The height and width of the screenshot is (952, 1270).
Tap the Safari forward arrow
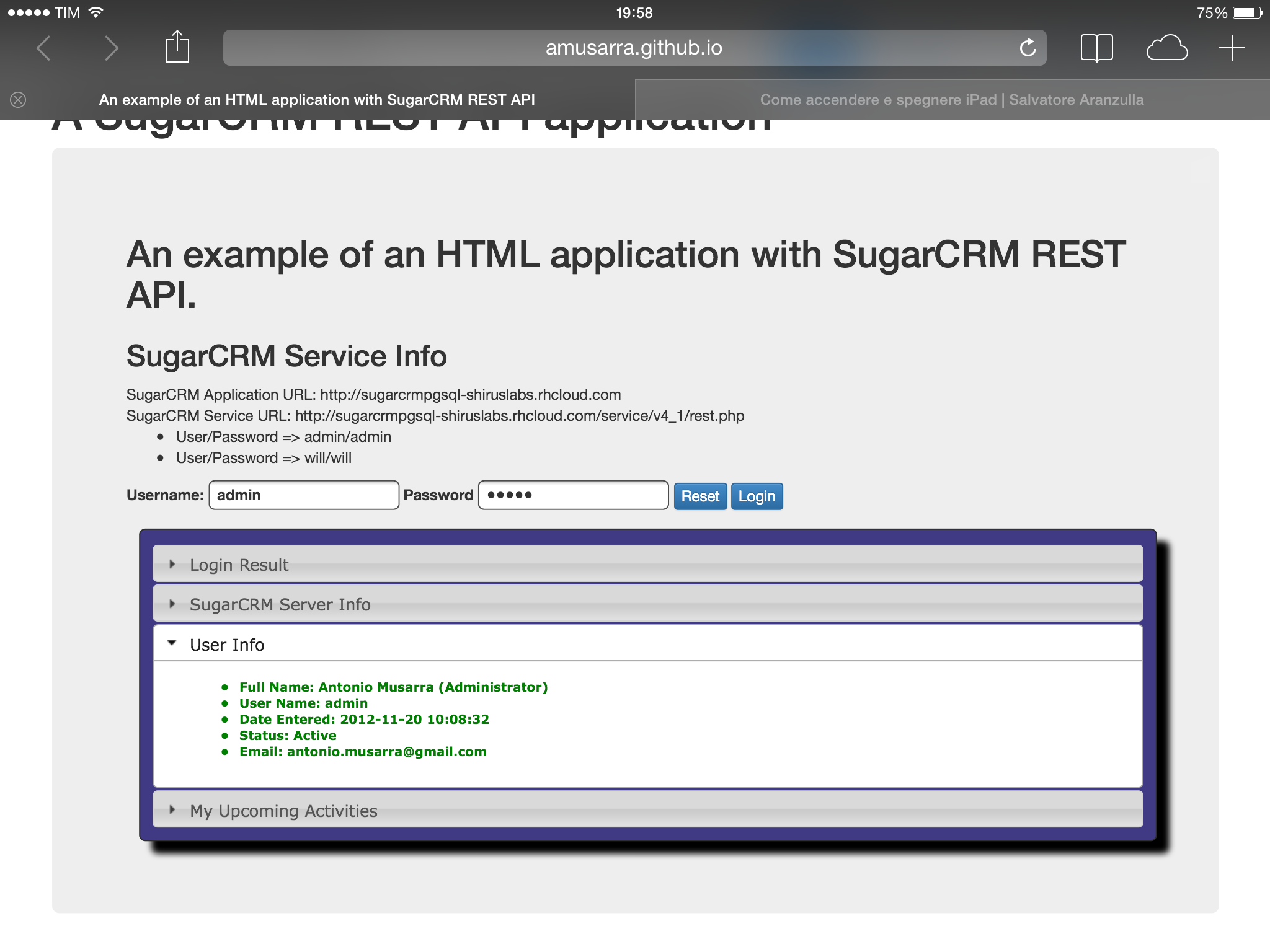111,48
